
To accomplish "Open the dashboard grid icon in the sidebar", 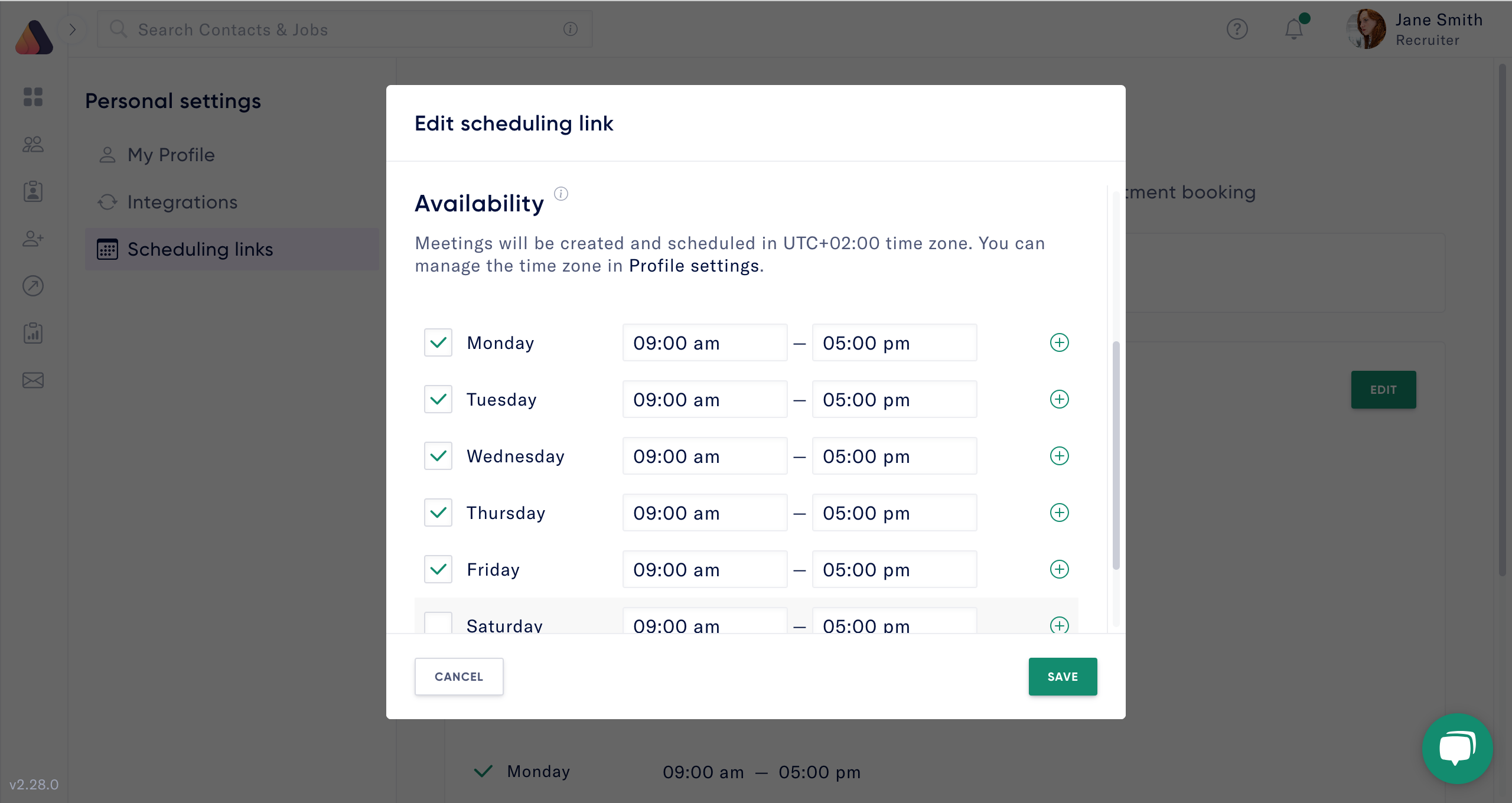I will coord(32,97).
